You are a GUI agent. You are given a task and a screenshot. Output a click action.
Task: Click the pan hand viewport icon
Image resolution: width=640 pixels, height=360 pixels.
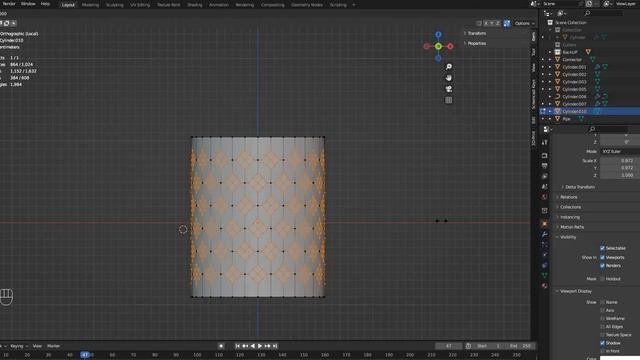point(449,78)
